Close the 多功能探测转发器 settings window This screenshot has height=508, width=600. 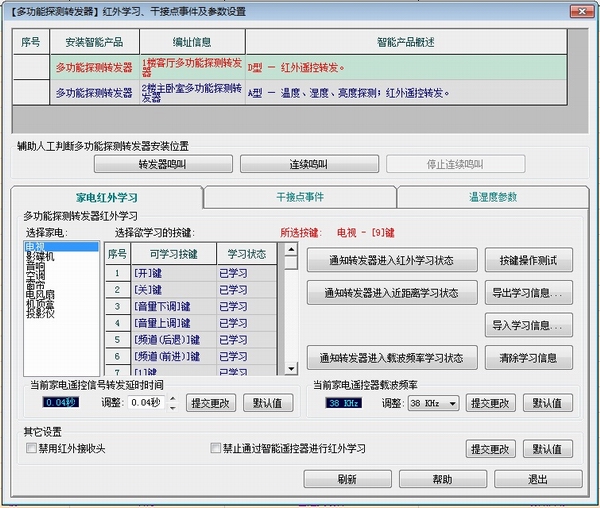tap(577, 11)
